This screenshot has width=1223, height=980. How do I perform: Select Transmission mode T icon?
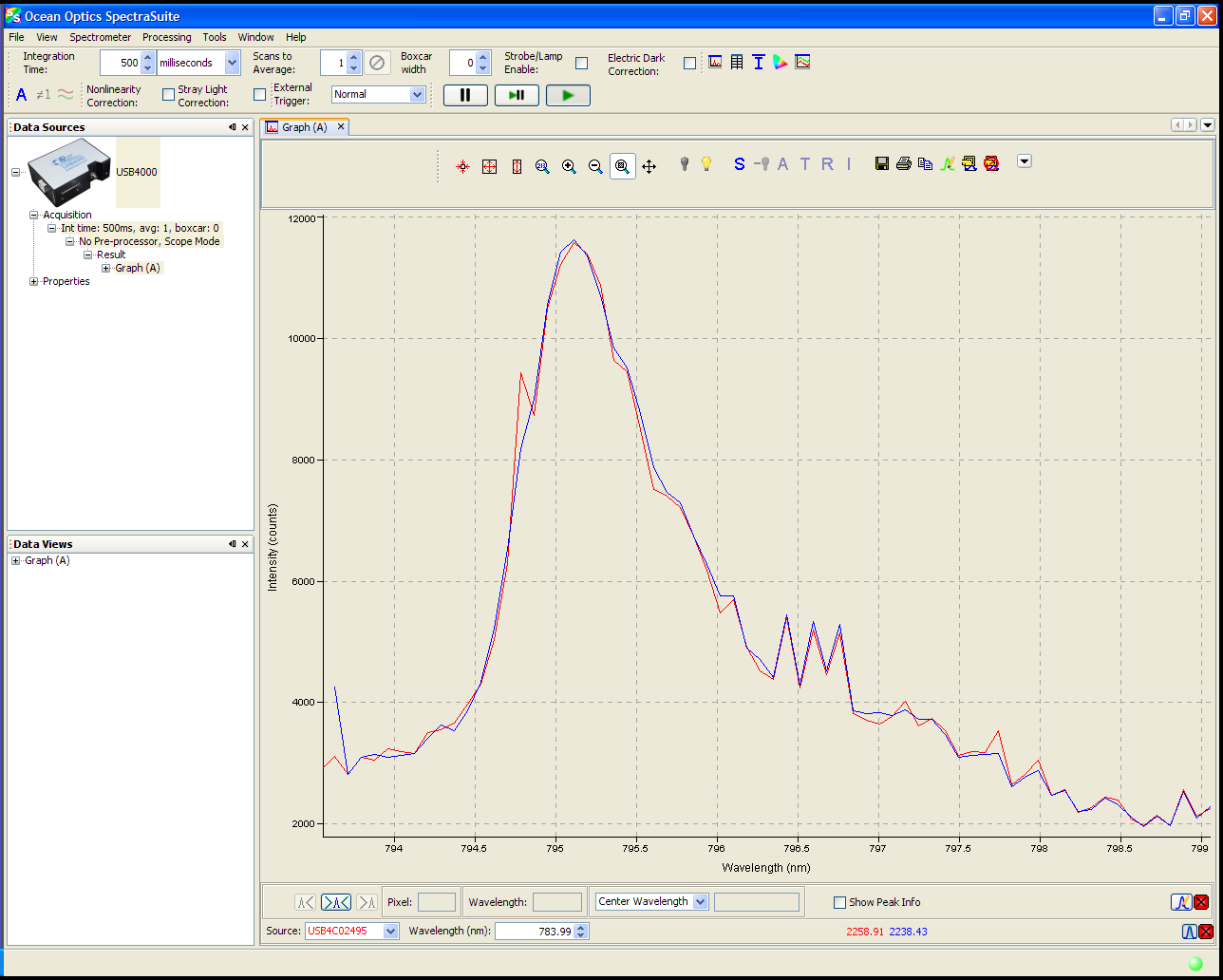(805, 163)
